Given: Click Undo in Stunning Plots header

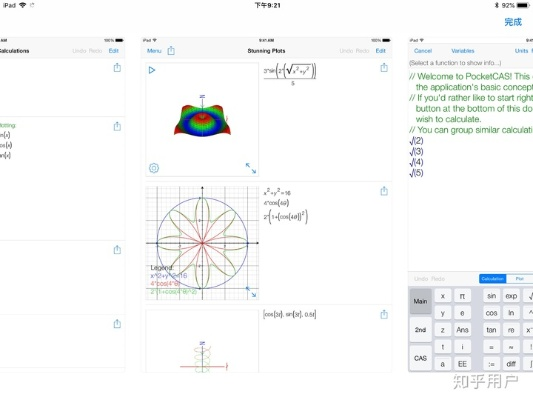Looking at the screenshot, I should pyautogui.click(x=346, y=51).
